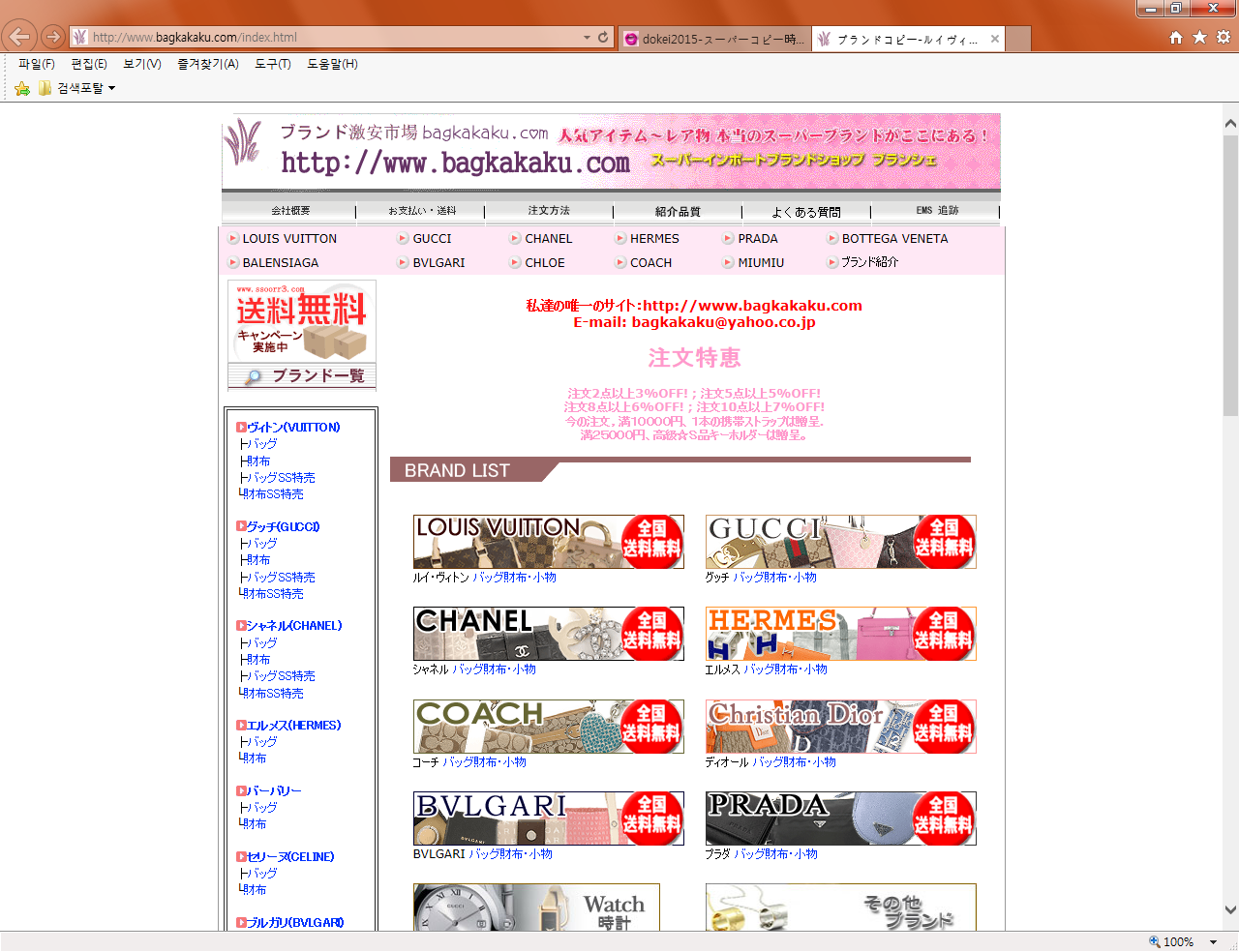Click the GUCCI brand banner image
The image size is (1239, 952).
[x=841, y=542]
